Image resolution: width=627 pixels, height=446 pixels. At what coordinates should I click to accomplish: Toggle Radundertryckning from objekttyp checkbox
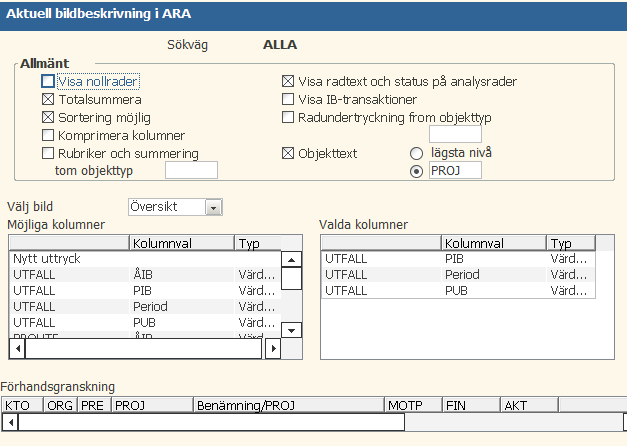point(288,117)
